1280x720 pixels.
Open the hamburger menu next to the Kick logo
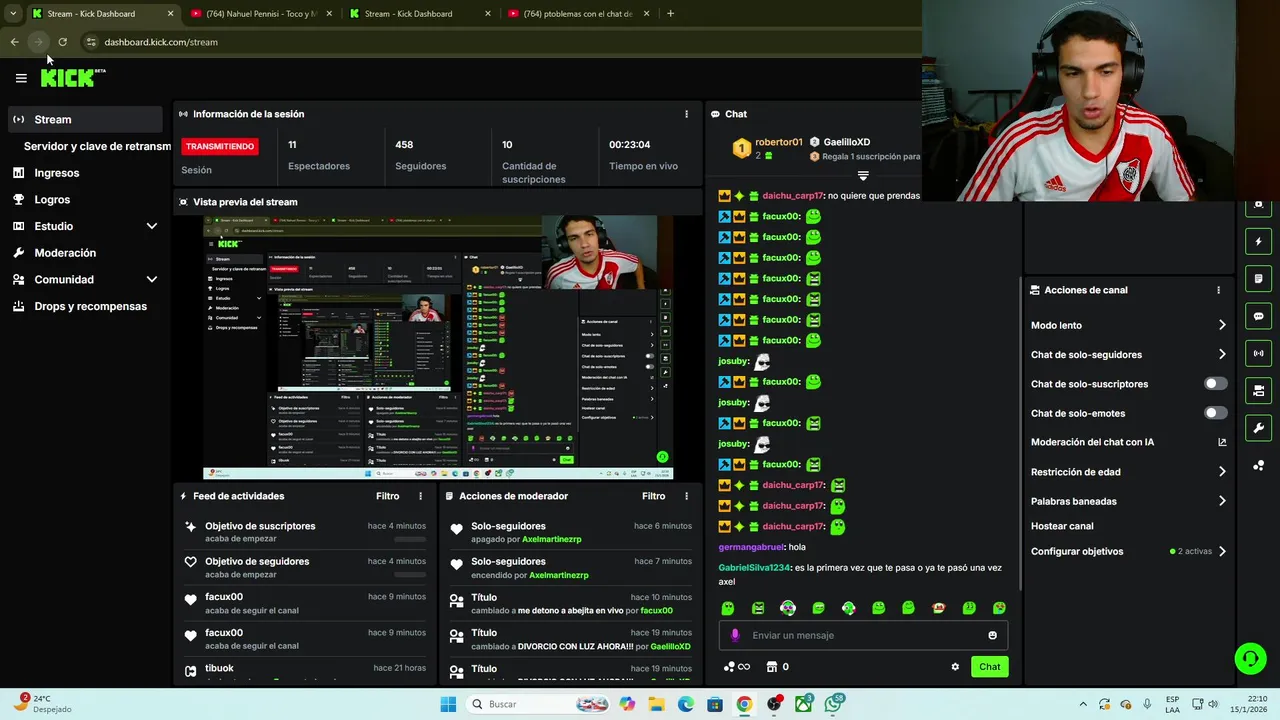[21, 78]
